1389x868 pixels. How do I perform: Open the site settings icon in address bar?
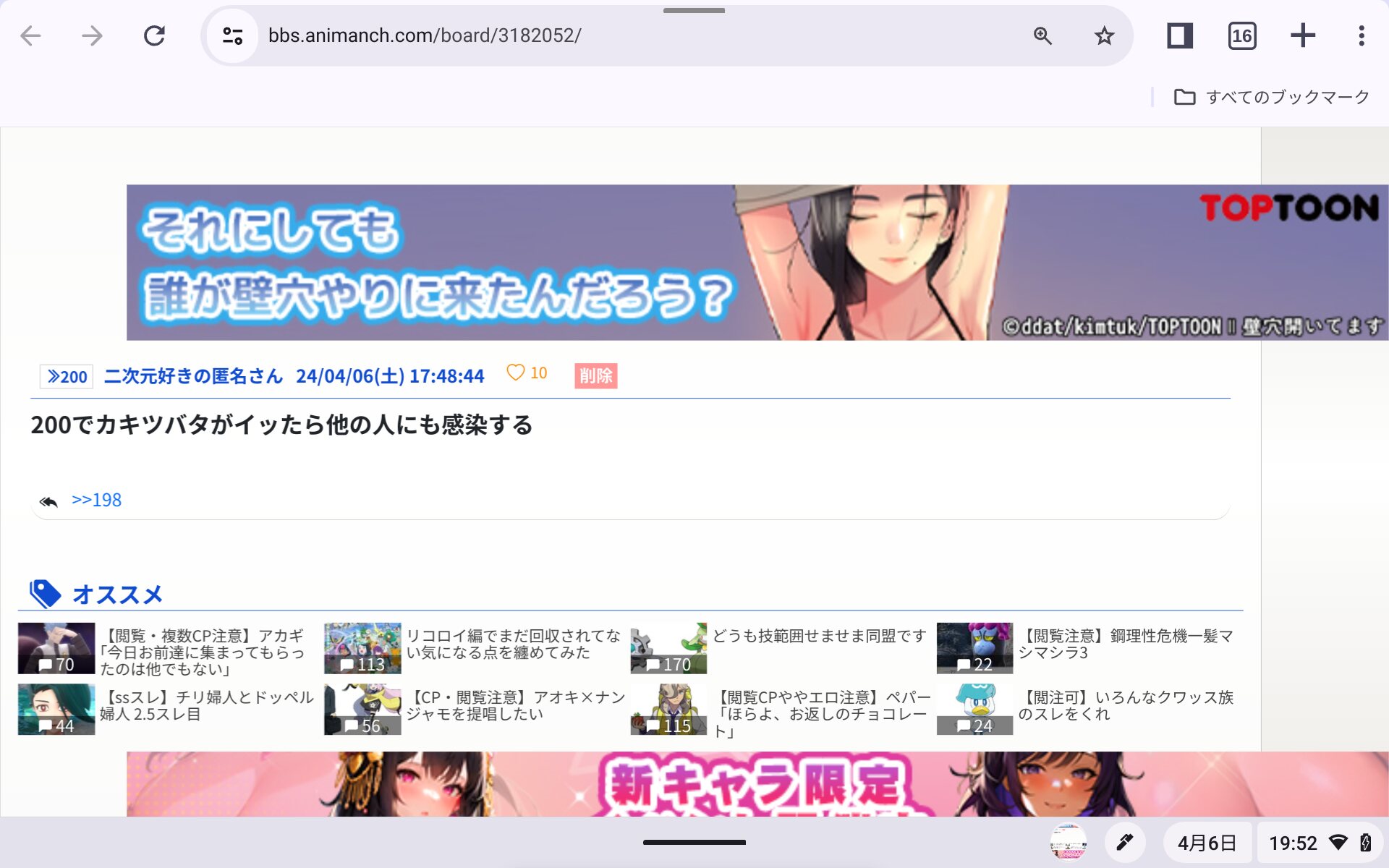(x=232, y=35)
